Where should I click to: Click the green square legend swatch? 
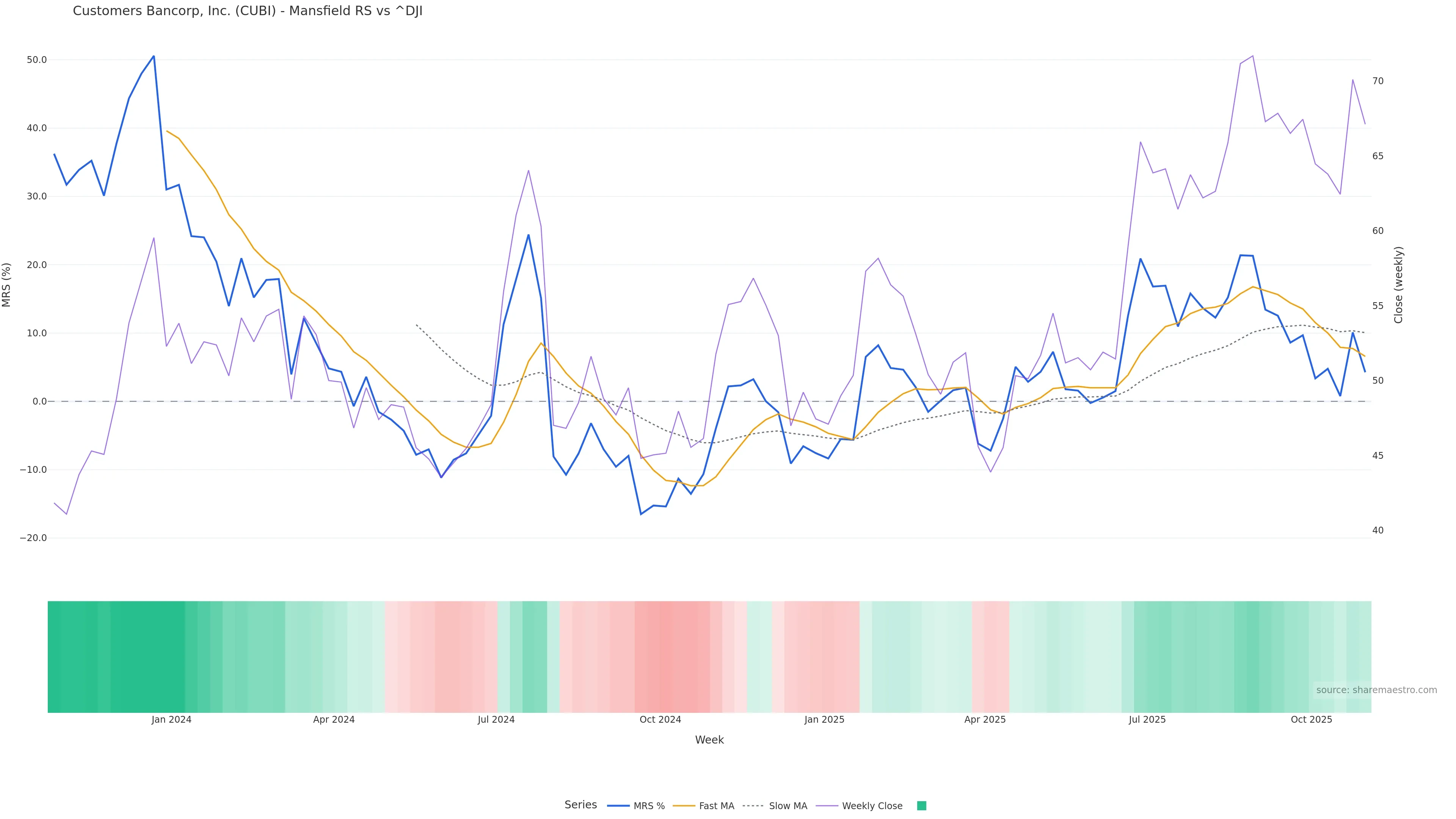coord(921,806)
